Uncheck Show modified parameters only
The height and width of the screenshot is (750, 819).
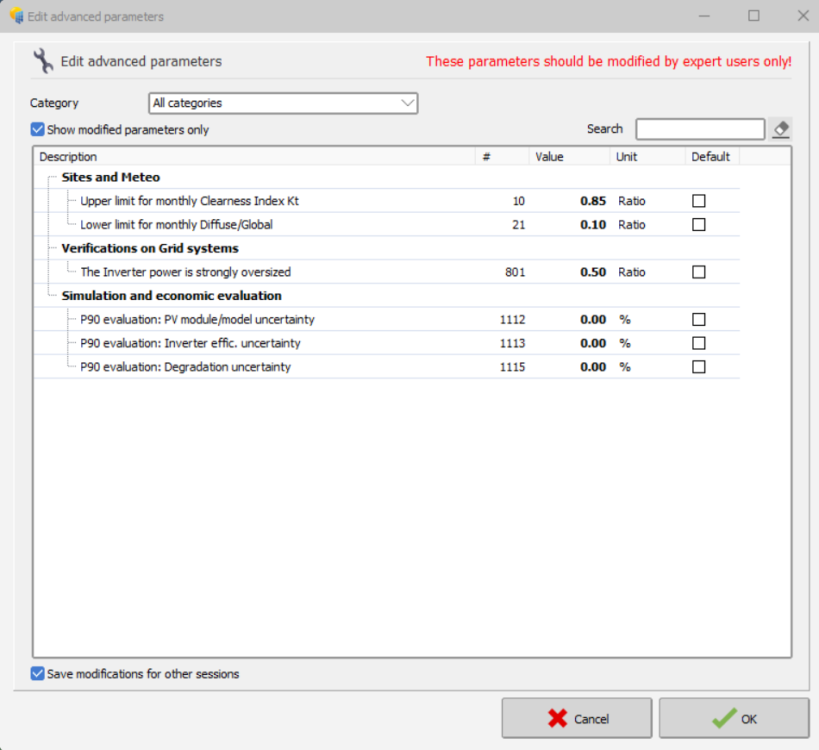[38, 130]
